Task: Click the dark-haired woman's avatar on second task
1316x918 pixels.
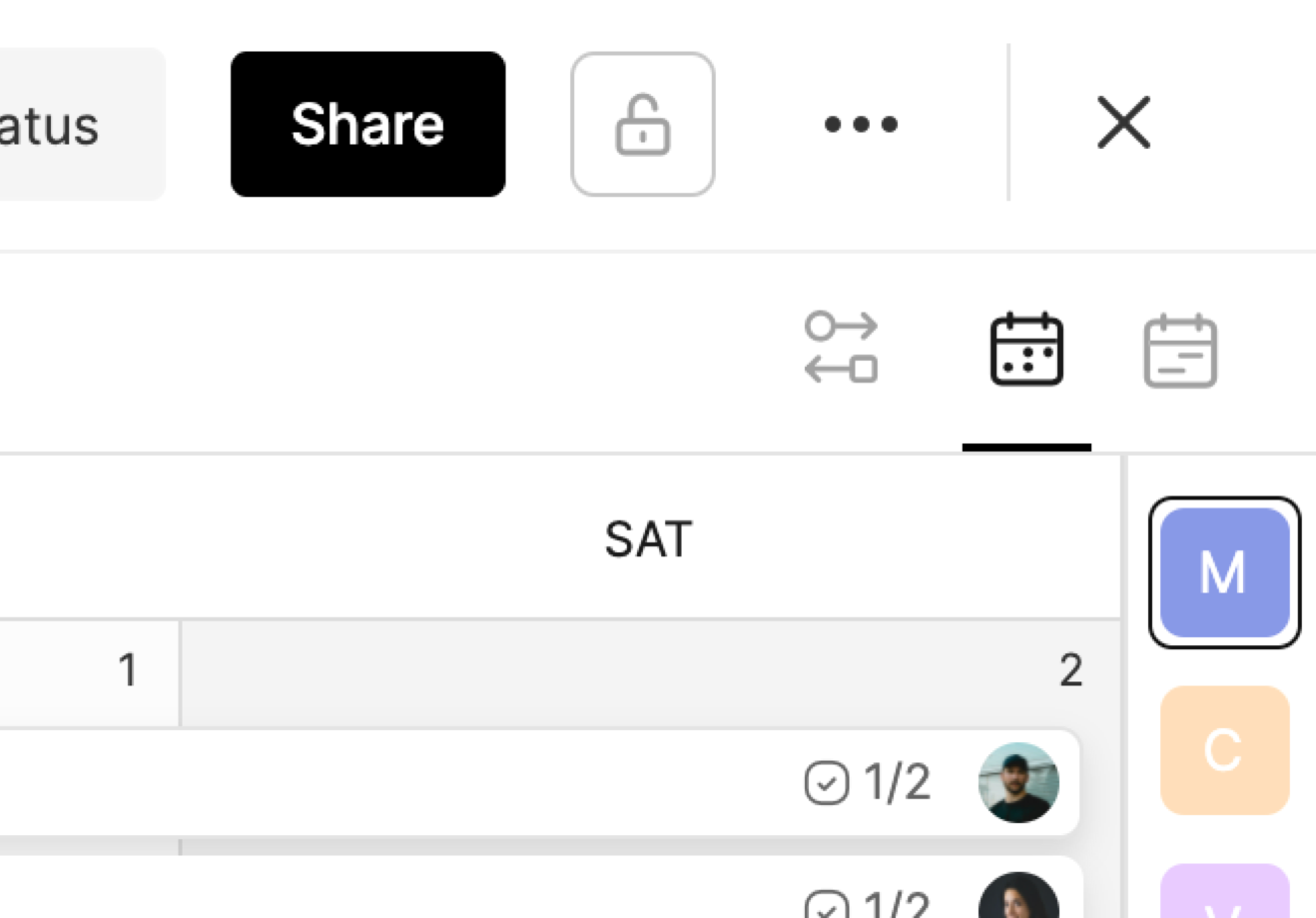Action: (x=1018, y=899)
